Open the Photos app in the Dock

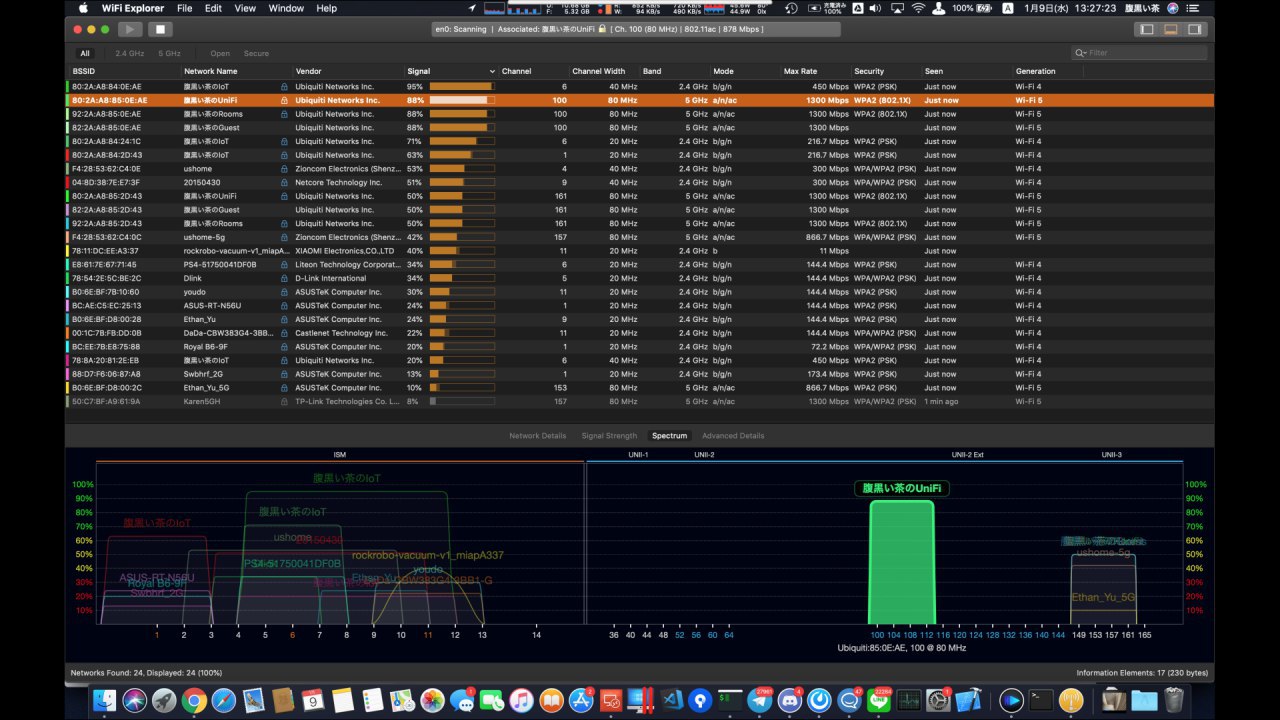coord(432,700)
